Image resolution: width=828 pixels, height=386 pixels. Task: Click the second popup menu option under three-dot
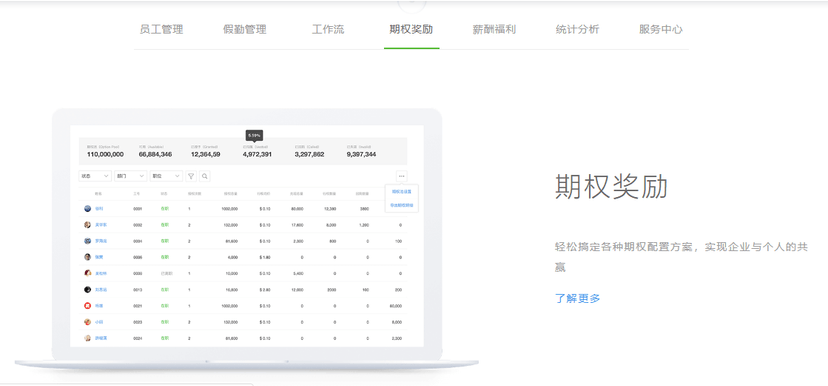tap(402, 205)
